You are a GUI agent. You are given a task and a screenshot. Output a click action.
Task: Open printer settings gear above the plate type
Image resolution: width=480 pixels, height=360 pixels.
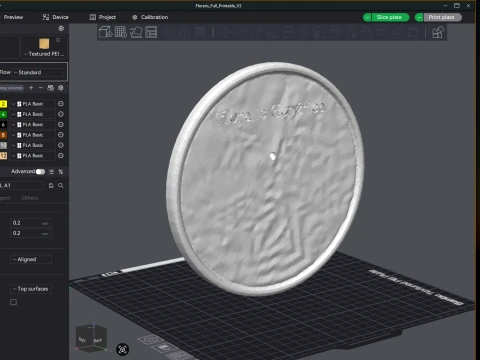click(x=61, y=28)
